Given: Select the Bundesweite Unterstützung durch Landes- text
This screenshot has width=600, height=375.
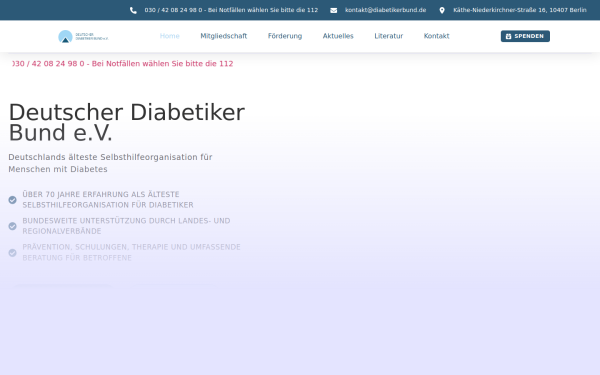Looking at the screenshot, I should click(x=126, y=226).
